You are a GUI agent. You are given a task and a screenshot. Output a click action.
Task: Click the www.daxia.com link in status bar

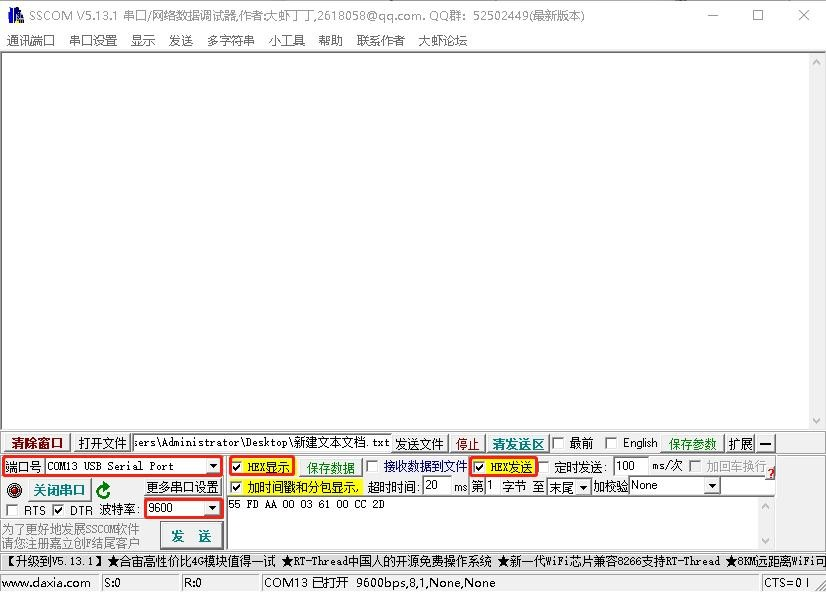pos(46,583)
